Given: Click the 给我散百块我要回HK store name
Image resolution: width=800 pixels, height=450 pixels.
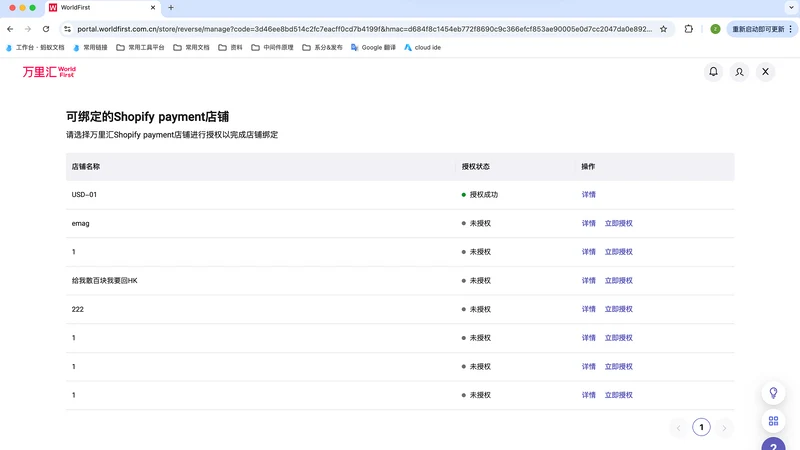Looking at the screenshot, I should (105, 281).
